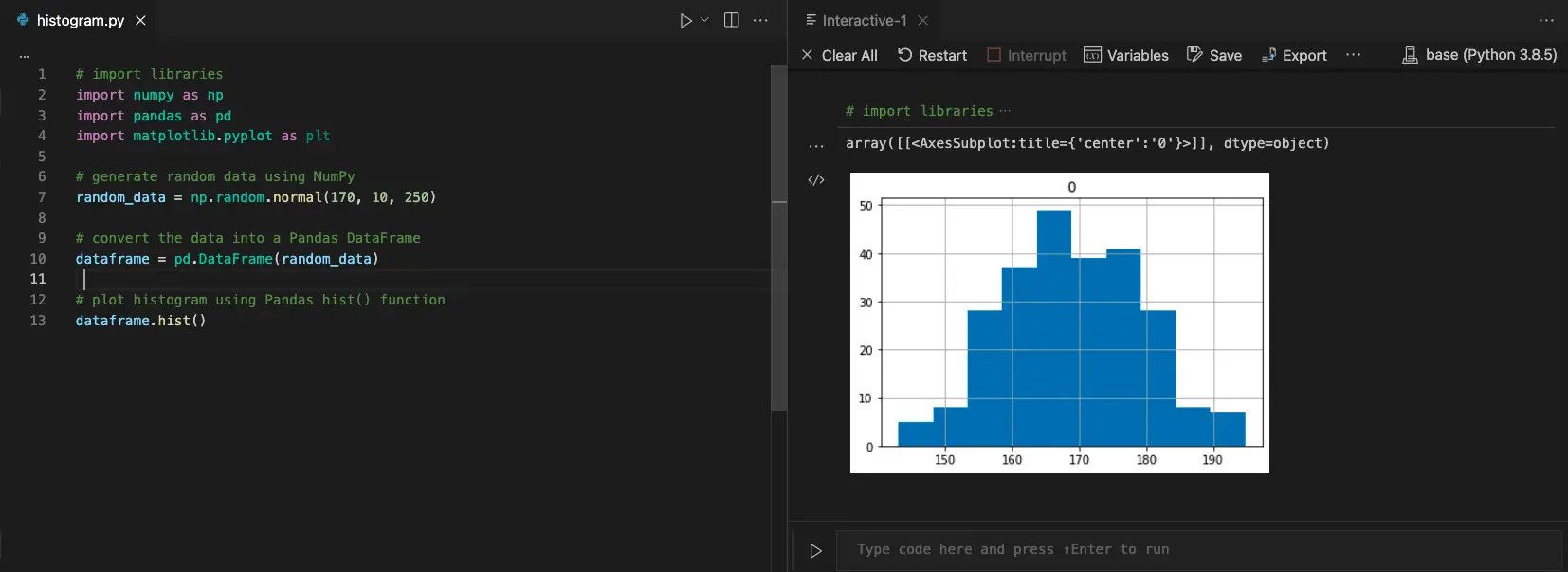Save the interactive session
1568x572 pixels.
[1214, 55]
